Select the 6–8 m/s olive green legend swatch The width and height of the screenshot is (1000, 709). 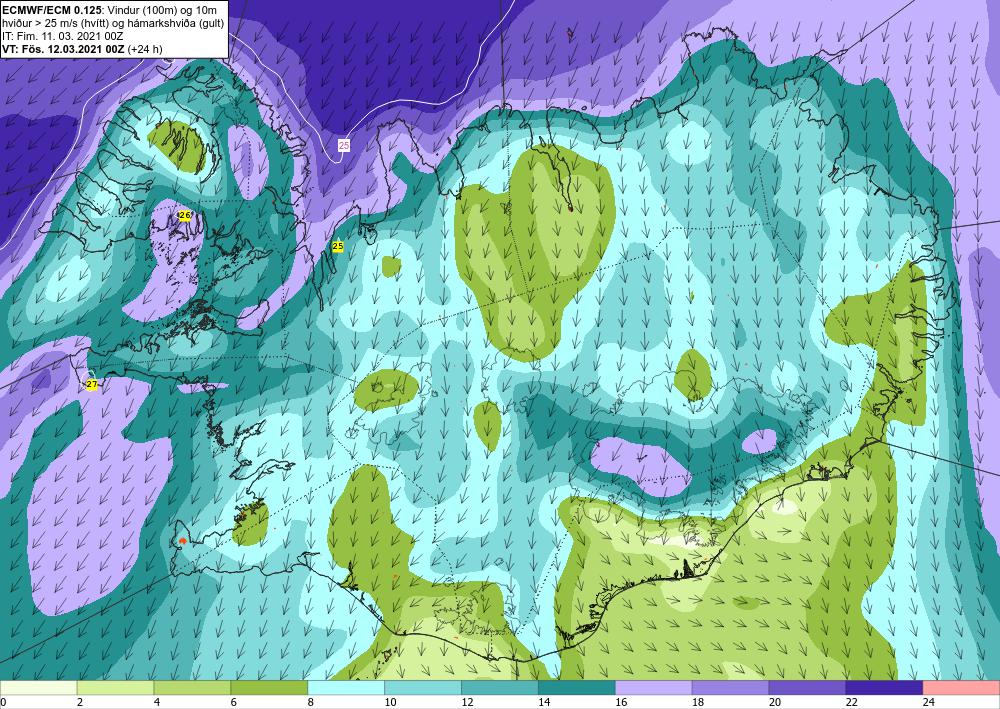tap(269, 688)
